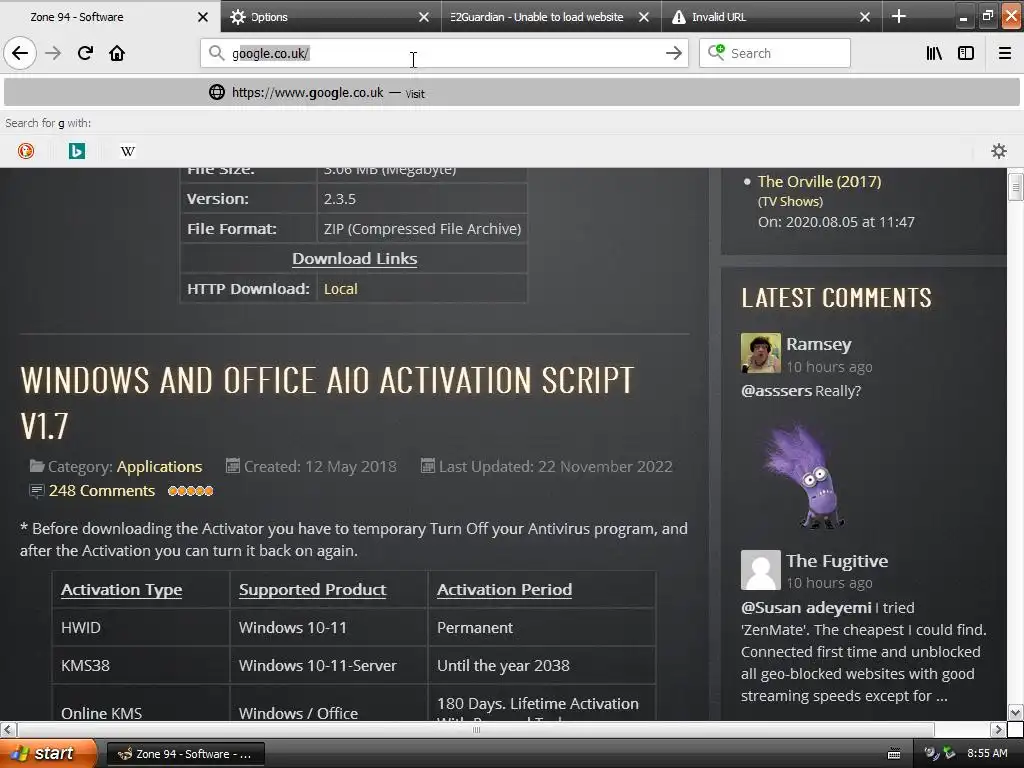This screenshot has width=1024, height=768.
Task: Click the horizontal scrollbar thumb
Action: tap(476, 729)
